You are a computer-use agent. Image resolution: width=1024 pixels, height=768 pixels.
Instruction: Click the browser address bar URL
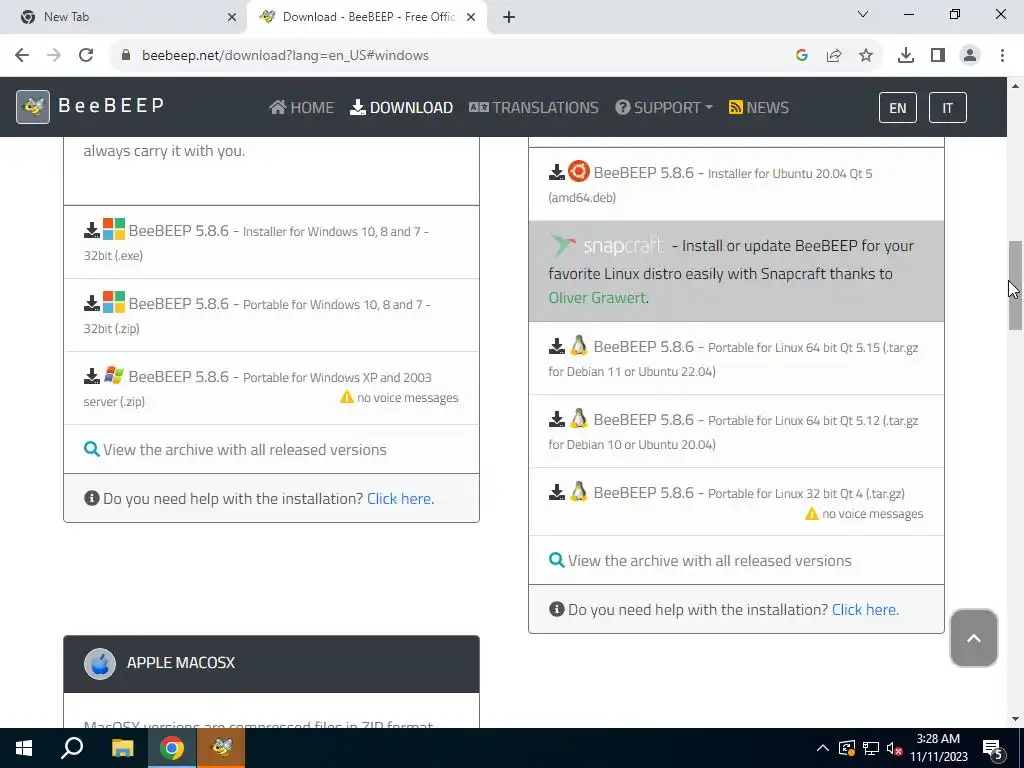(285, 56)
